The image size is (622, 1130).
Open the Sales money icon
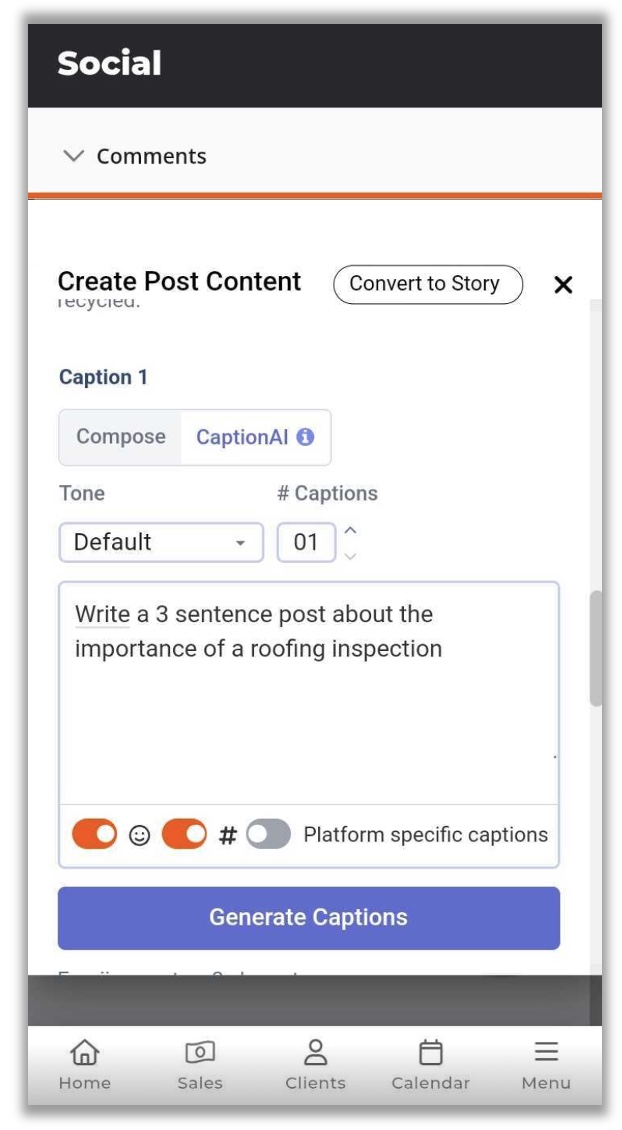pos(200,1052)
